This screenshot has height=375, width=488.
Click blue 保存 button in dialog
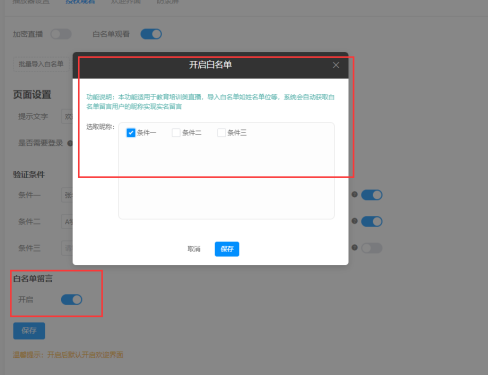coord(227,249)
